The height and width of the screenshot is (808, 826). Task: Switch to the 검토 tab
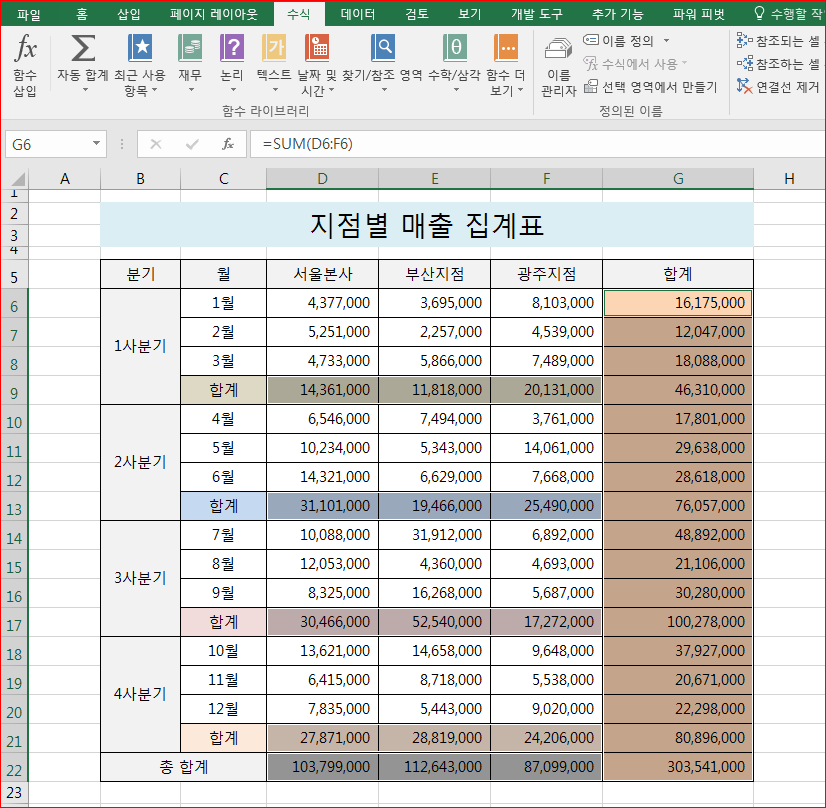point(417,14)
